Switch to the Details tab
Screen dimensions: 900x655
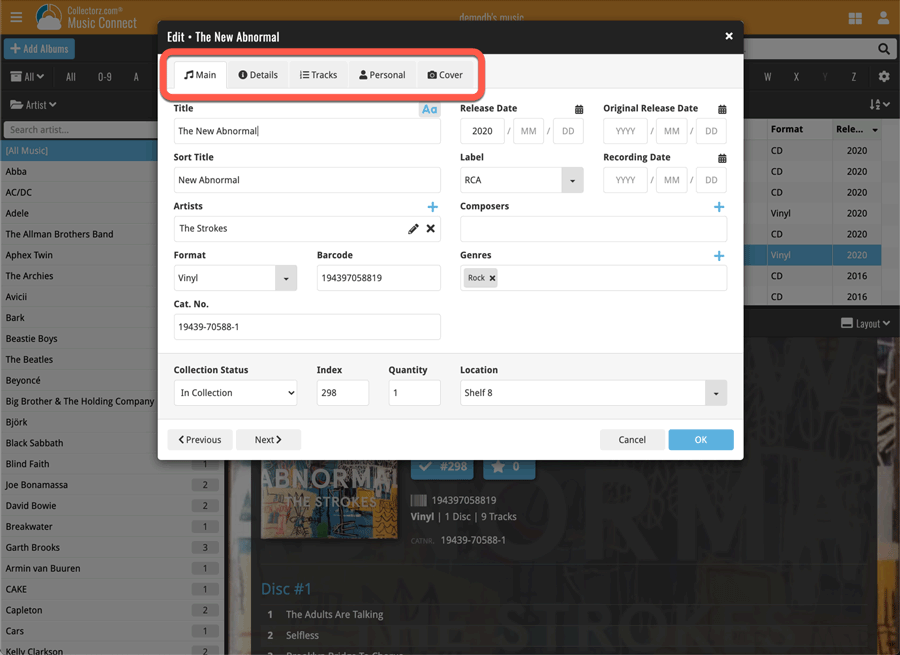(x=258, y=75)
